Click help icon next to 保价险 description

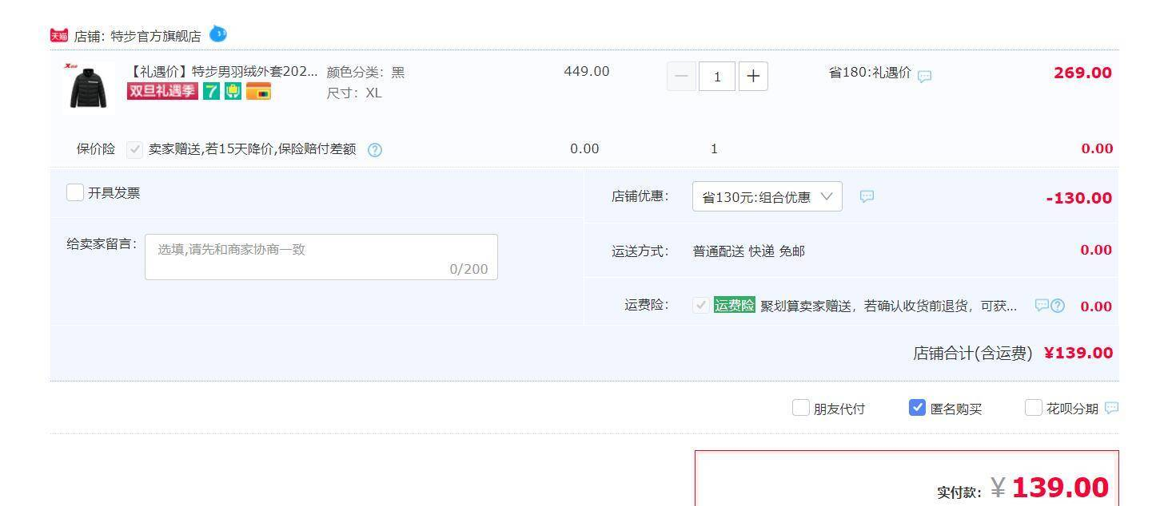coord(375,150)
